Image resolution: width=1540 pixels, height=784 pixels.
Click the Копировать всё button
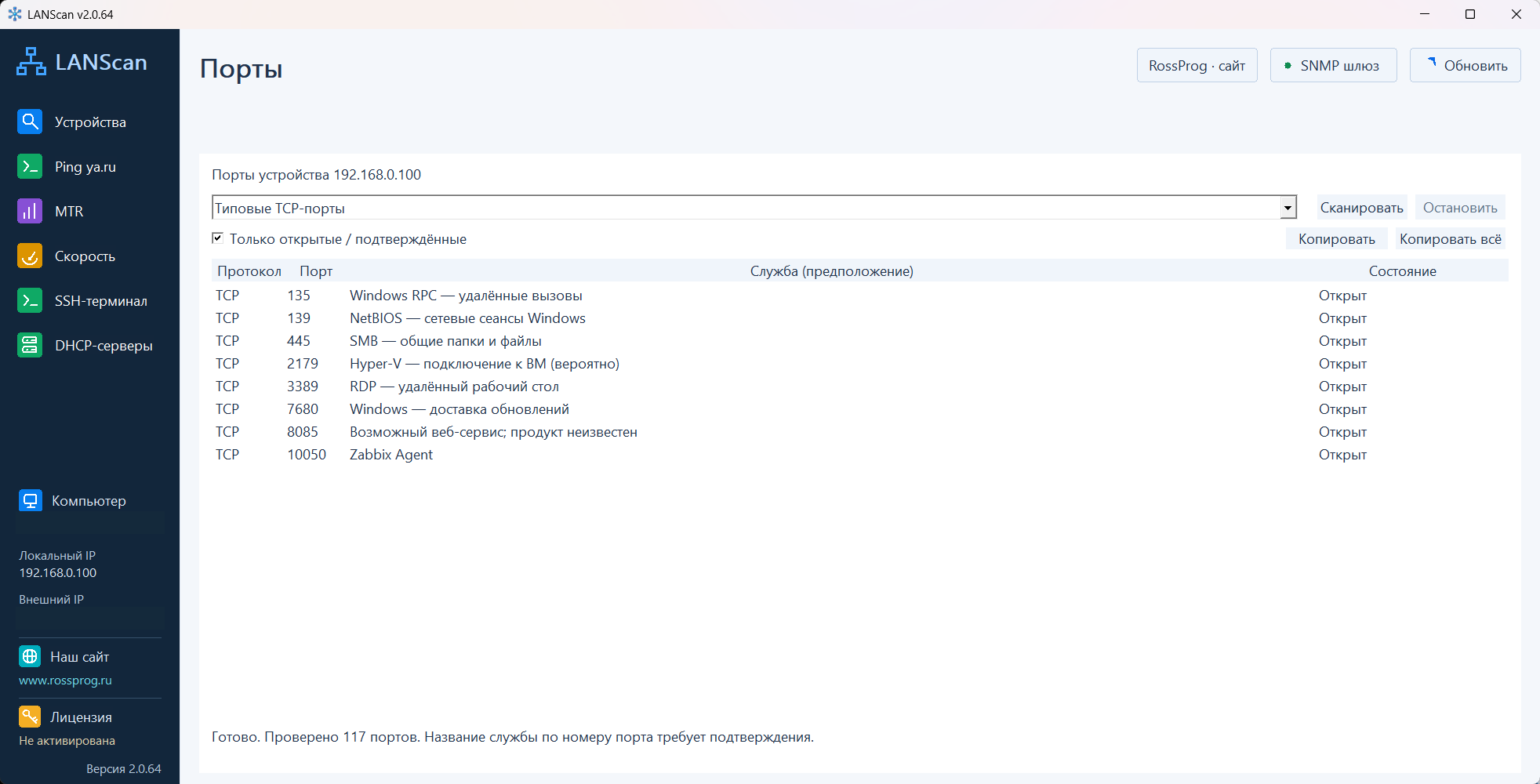click(1451, 239)
